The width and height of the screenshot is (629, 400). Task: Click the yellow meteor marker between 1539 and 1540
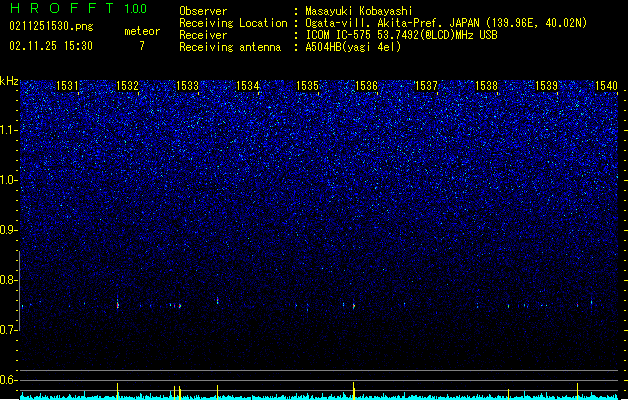coord(578,391)
